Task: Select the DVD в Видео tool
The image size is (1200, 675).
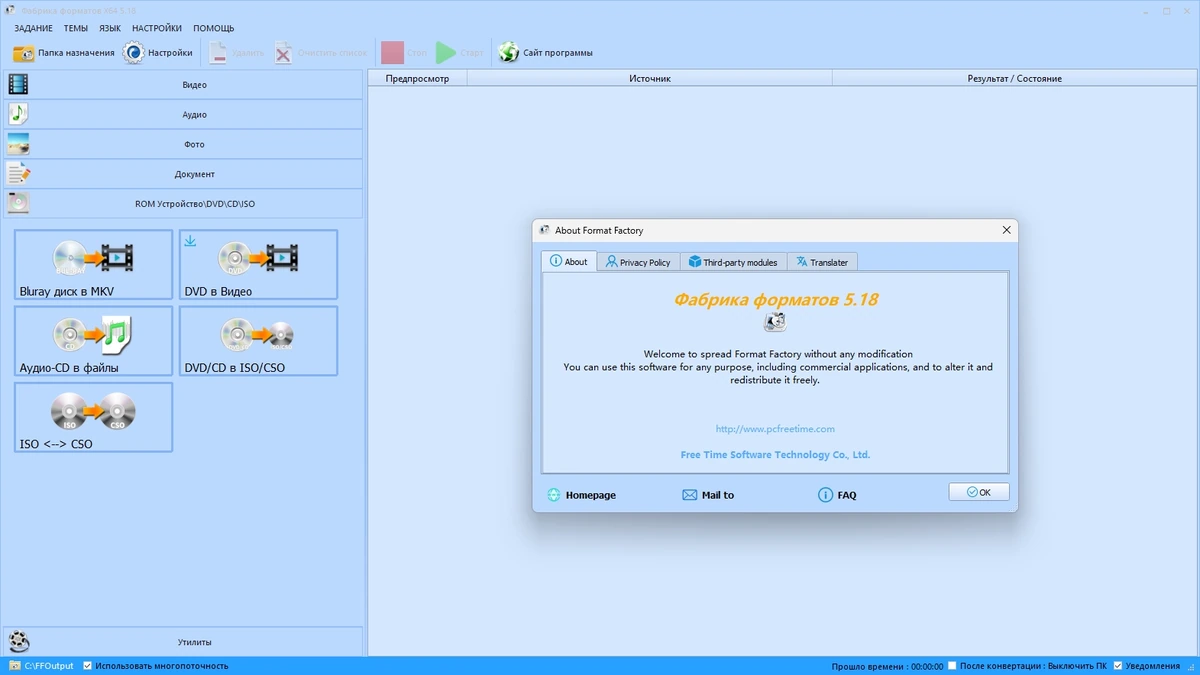Action: click(x=258, y=264)
